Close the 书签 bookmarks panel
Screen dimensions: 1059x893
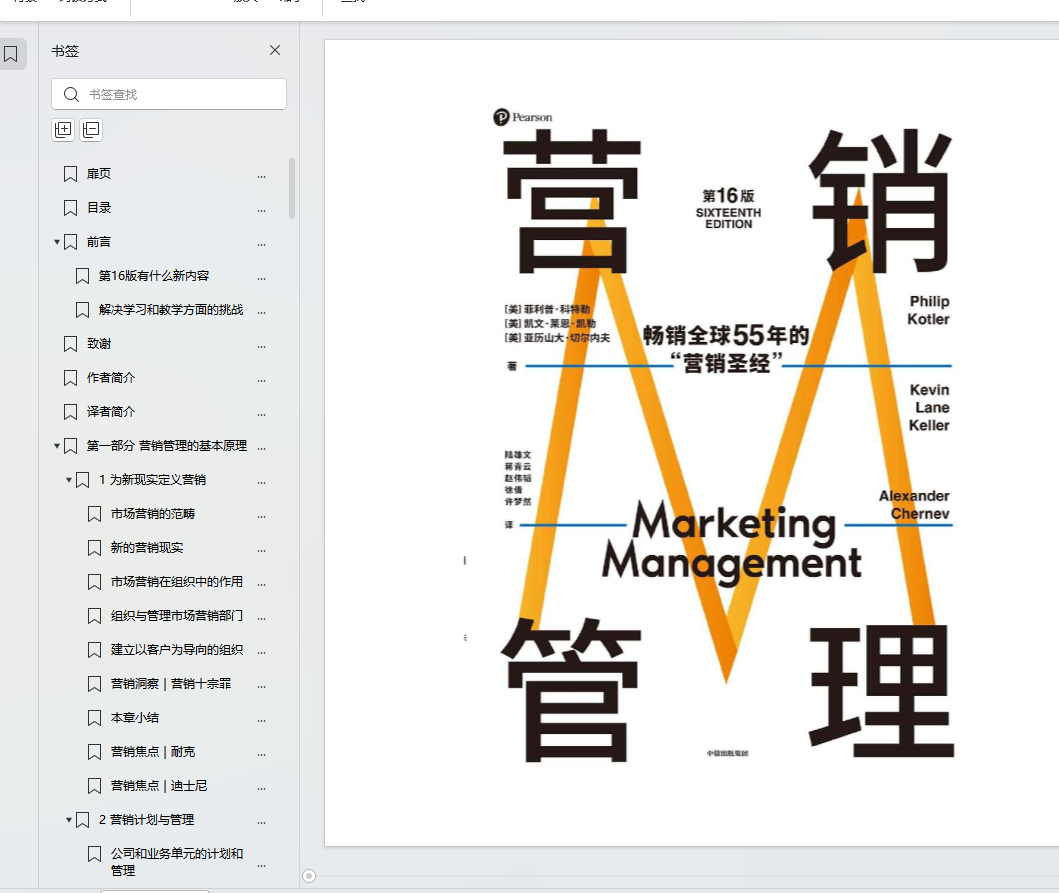click(275, 50)
